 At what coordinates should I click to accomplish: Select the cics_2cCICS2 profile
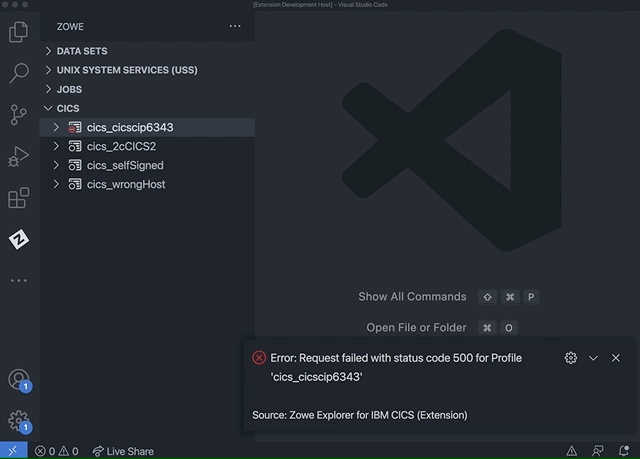click(x=121, y=147)
